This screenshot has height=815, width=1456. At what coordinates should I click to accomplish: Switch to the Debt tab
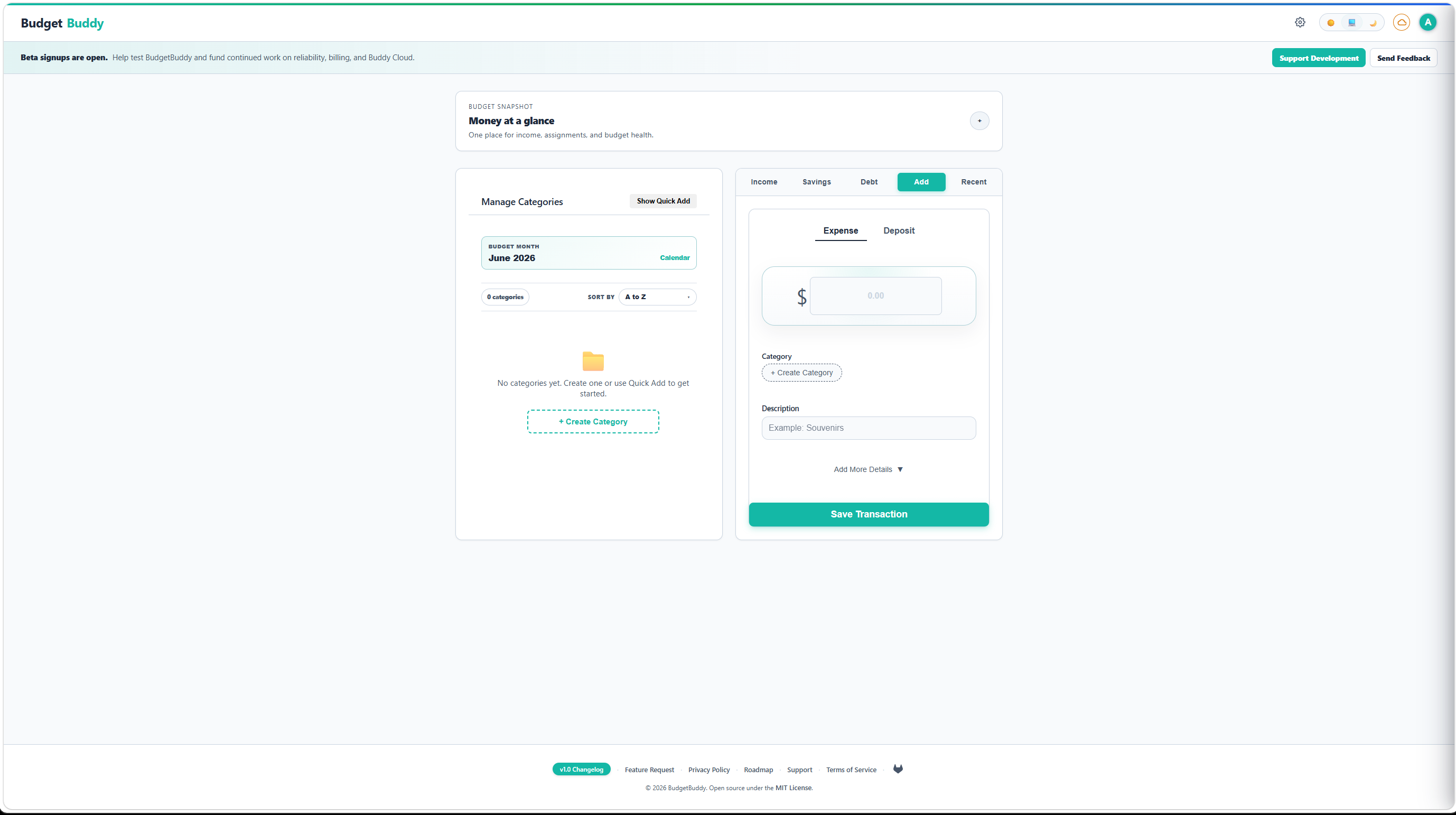tap(869, 182)
